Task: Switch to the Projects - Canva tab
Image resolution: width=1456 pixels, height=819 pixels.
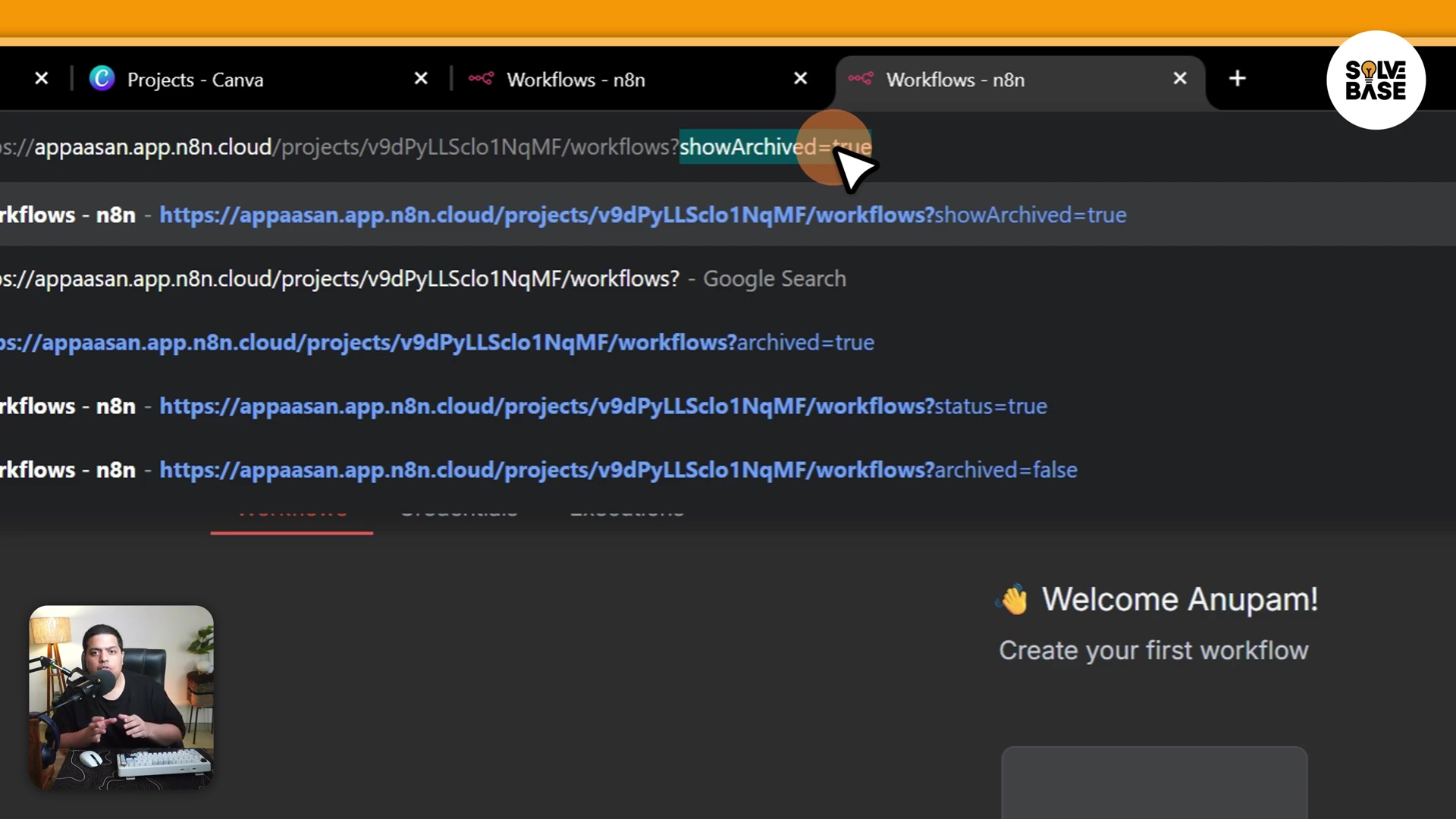Action: click(227, 80)
